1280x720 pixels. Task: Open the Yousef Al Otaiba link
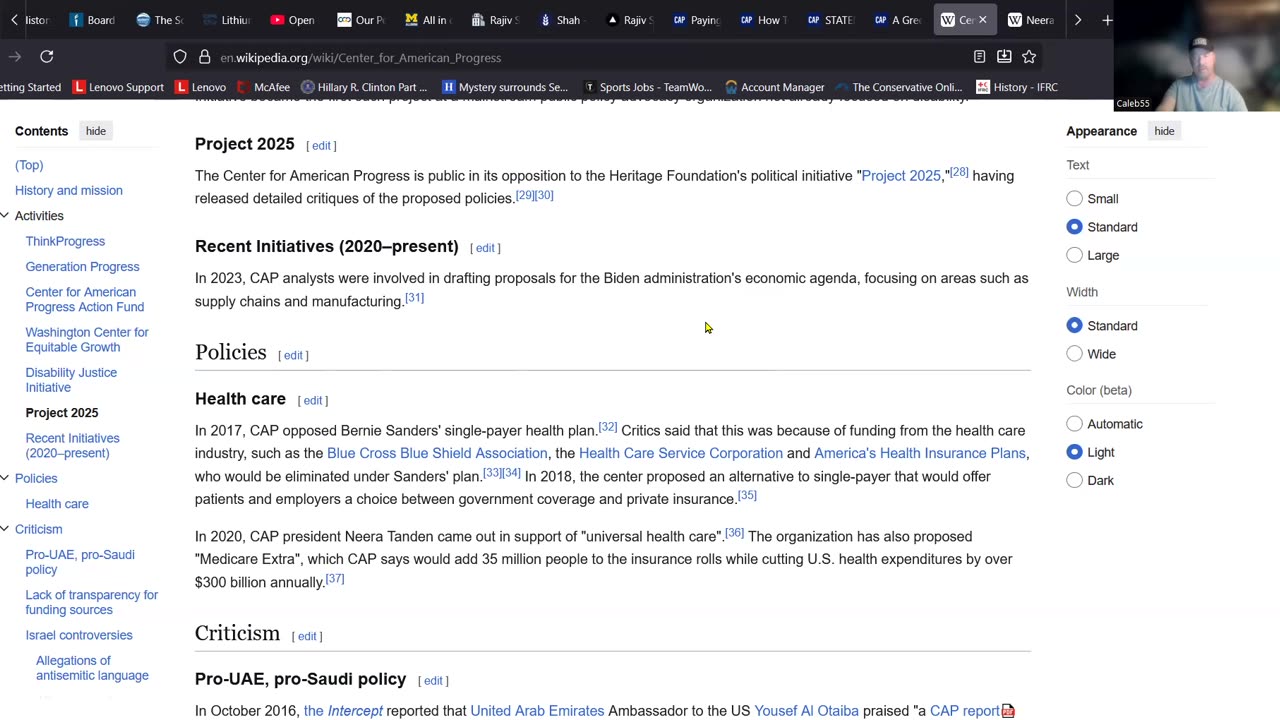point(806,711)
